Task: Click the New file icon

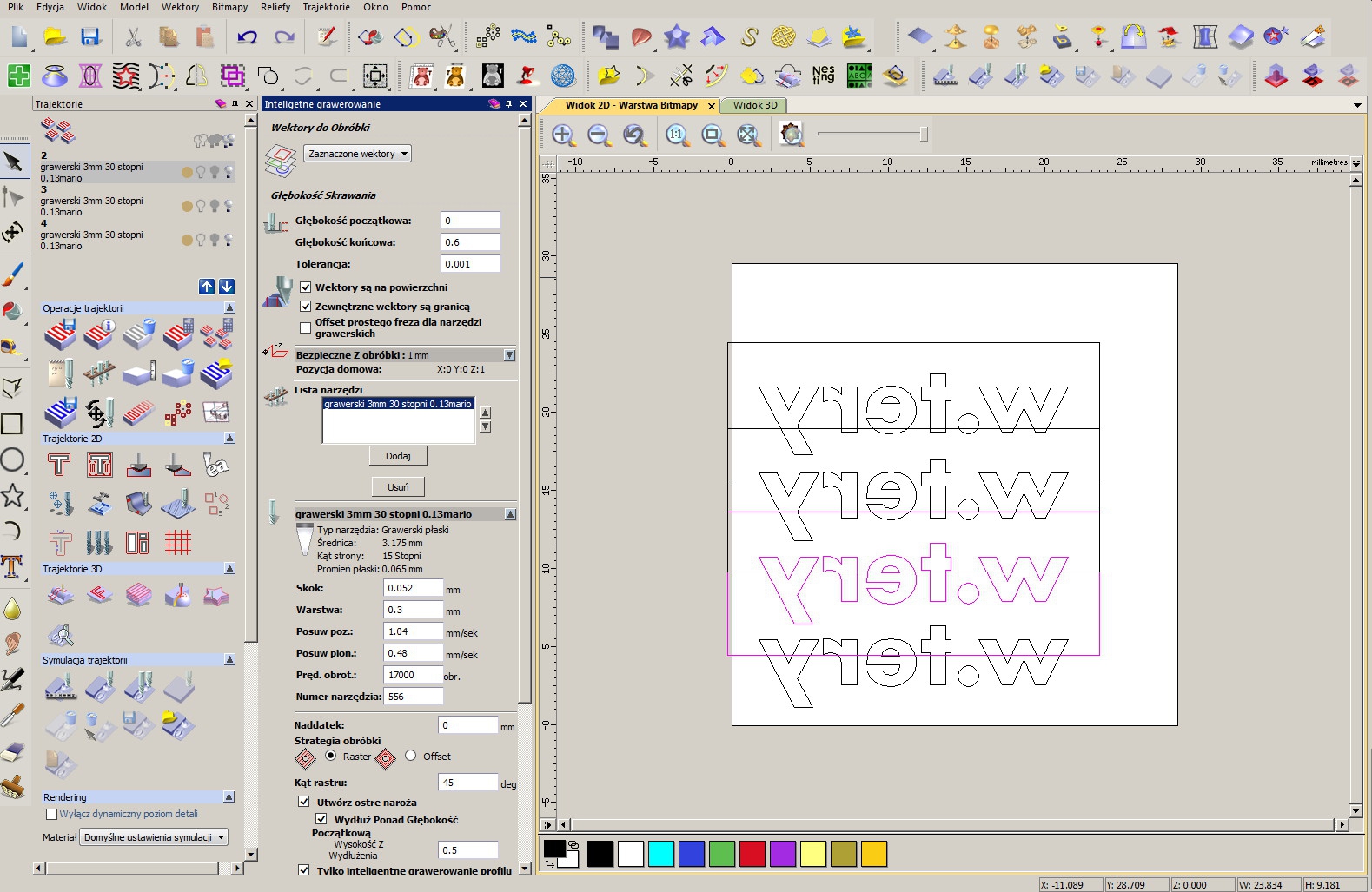Action: (20, 36)
